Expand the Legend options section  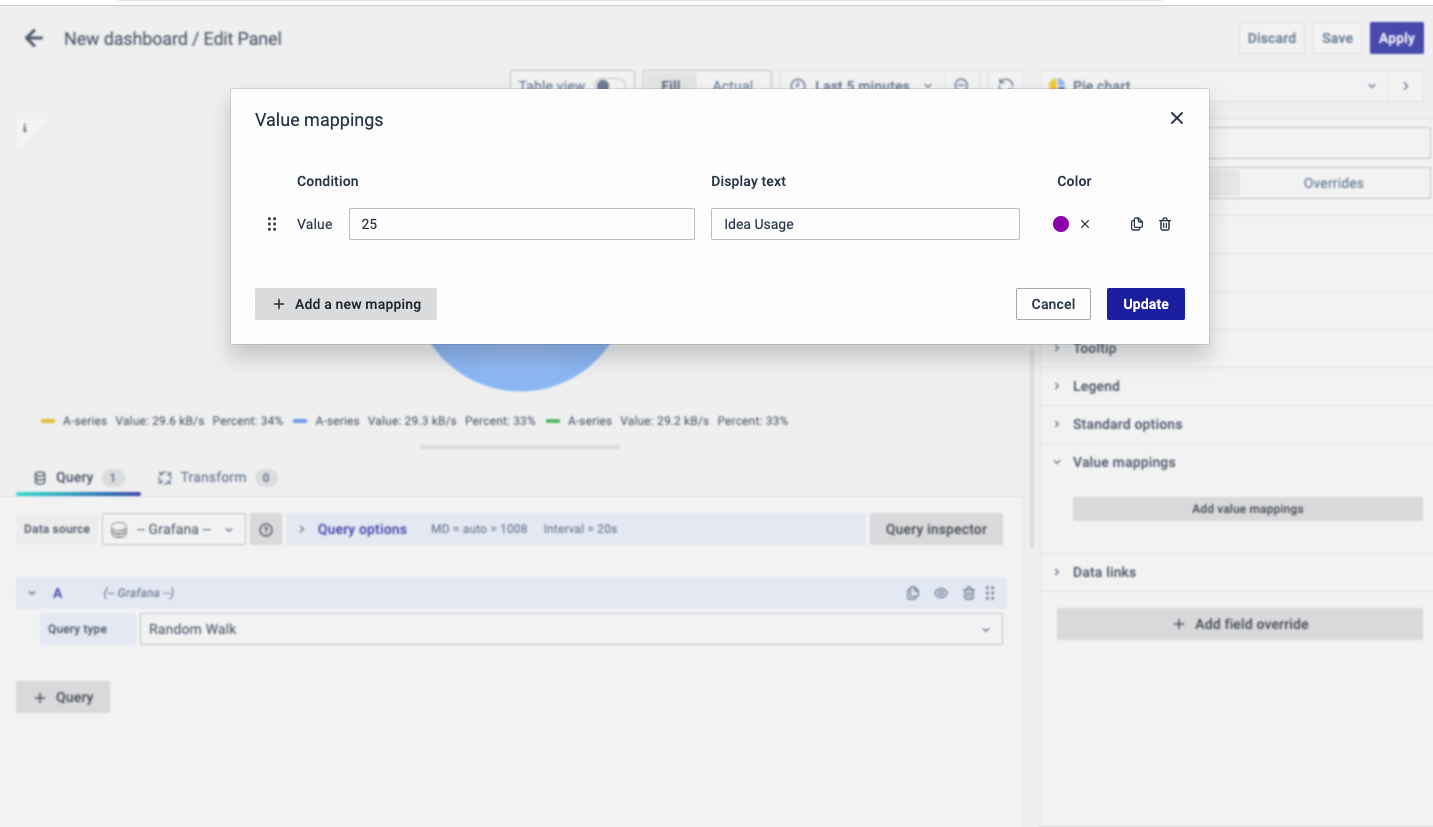coord(1096,387)
